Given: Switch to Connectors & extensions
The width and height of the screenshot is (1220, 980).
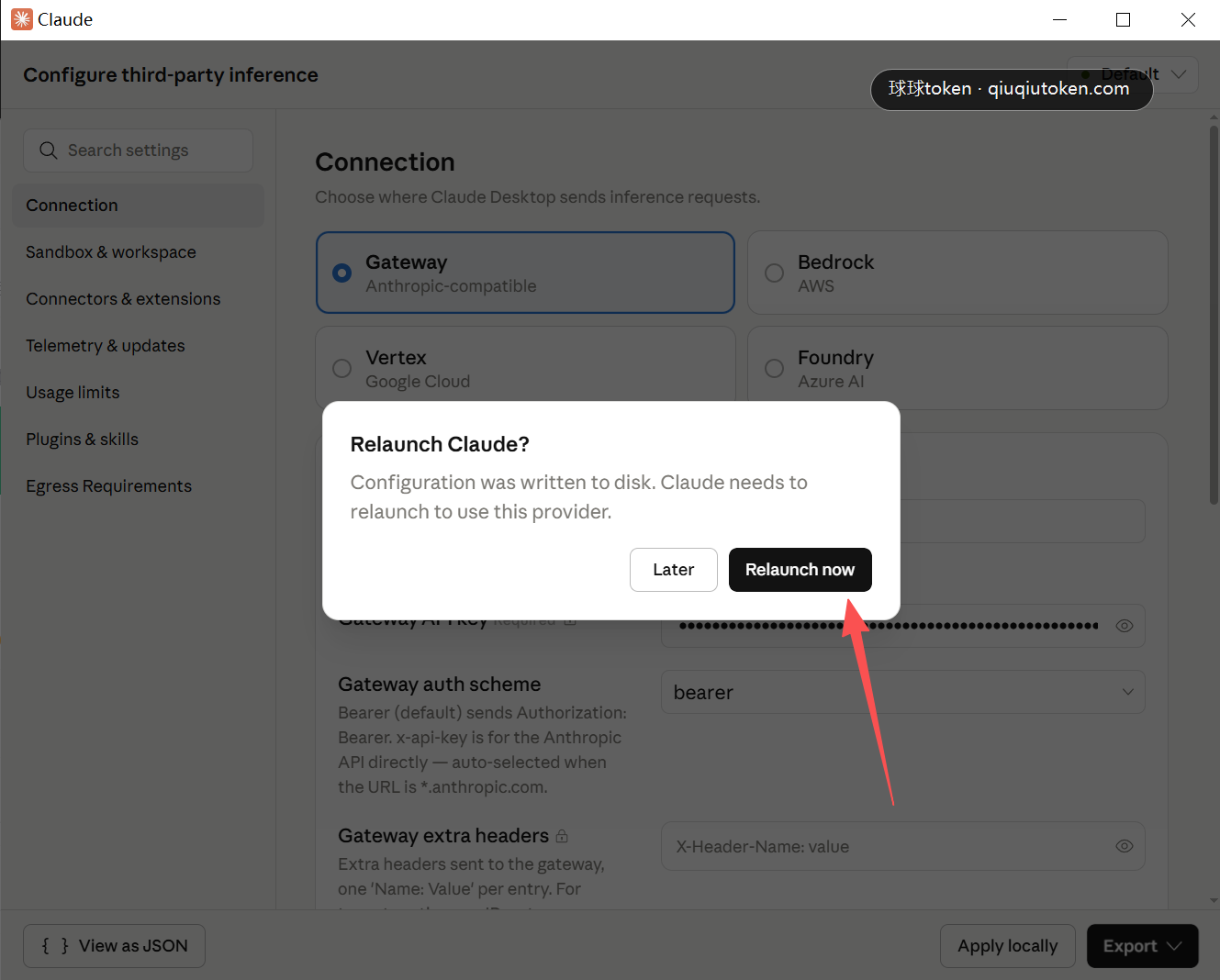Looking at the screenshot, I should click(138, 299).
